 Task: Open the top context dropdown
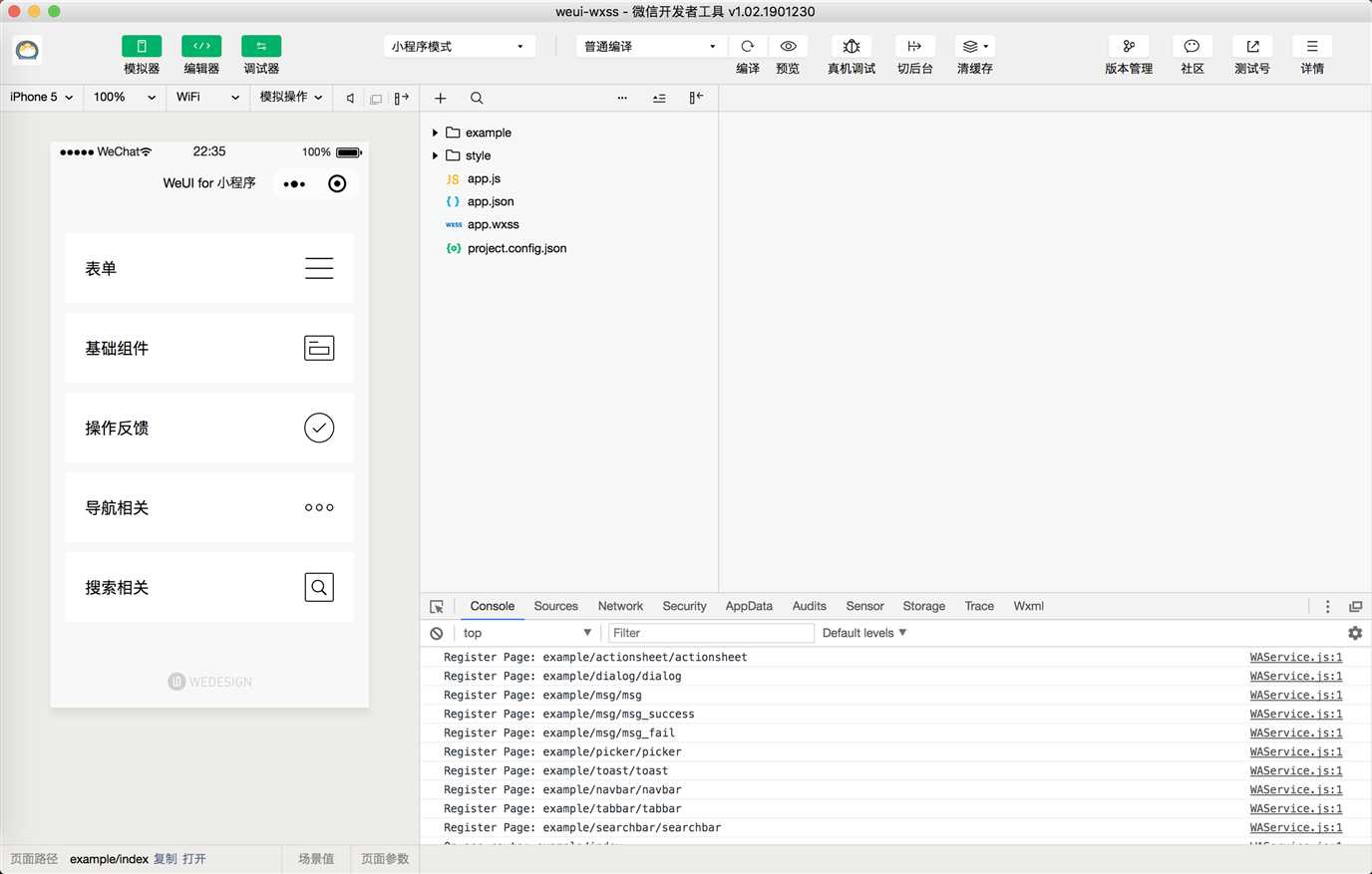click(526, 633)
